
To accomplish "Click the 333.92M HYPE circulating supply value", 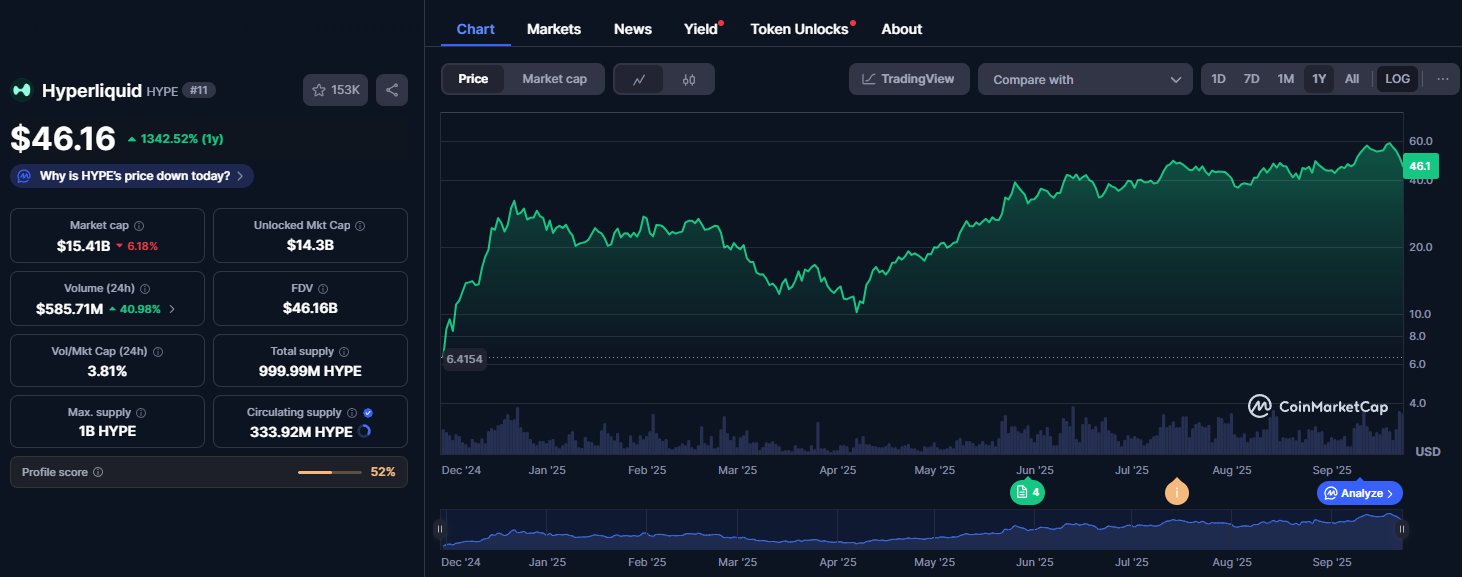I will (x=301, y=432).
